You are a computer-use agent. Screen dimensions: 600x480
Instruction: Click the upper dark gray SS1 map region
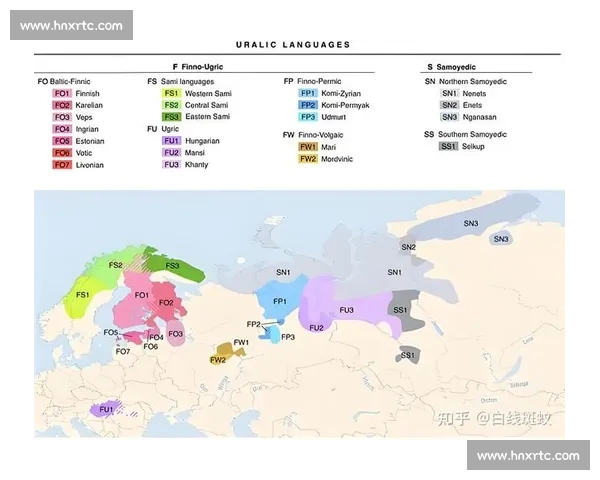[x=405, y=311]
